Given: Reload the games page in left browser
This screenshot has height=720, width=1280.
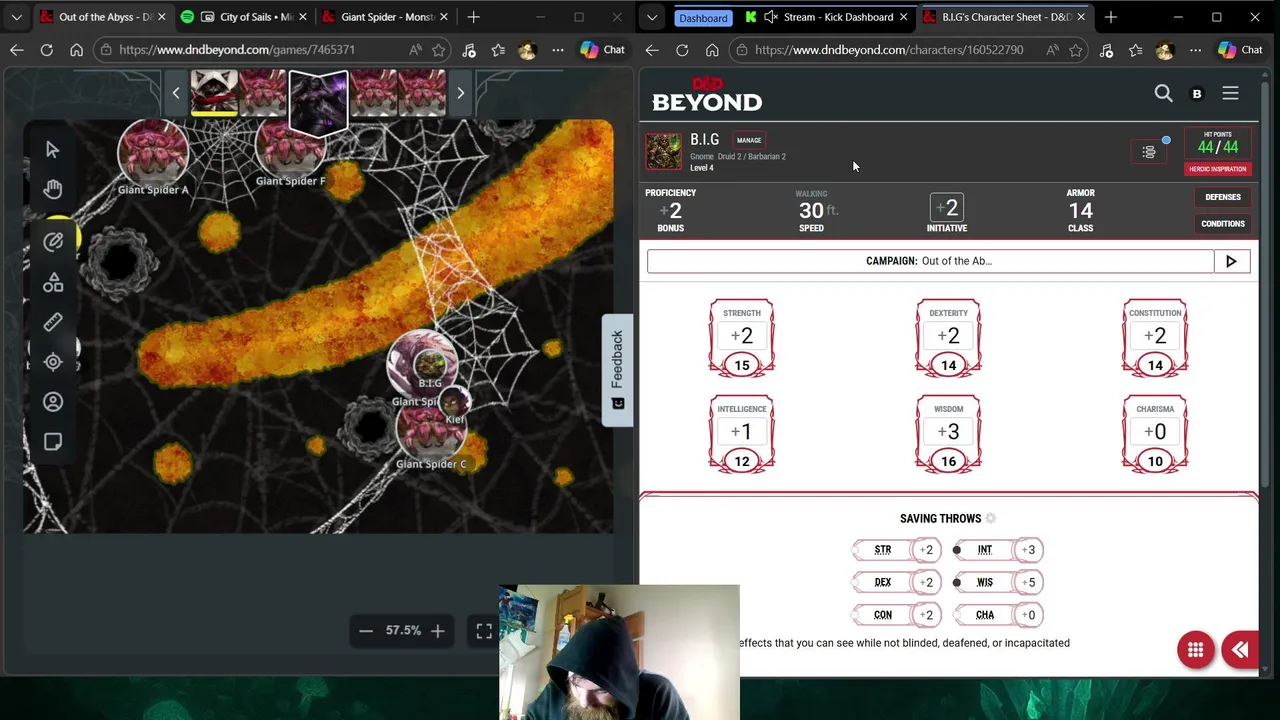Looking at the screenshot, I should click(46, 50).
